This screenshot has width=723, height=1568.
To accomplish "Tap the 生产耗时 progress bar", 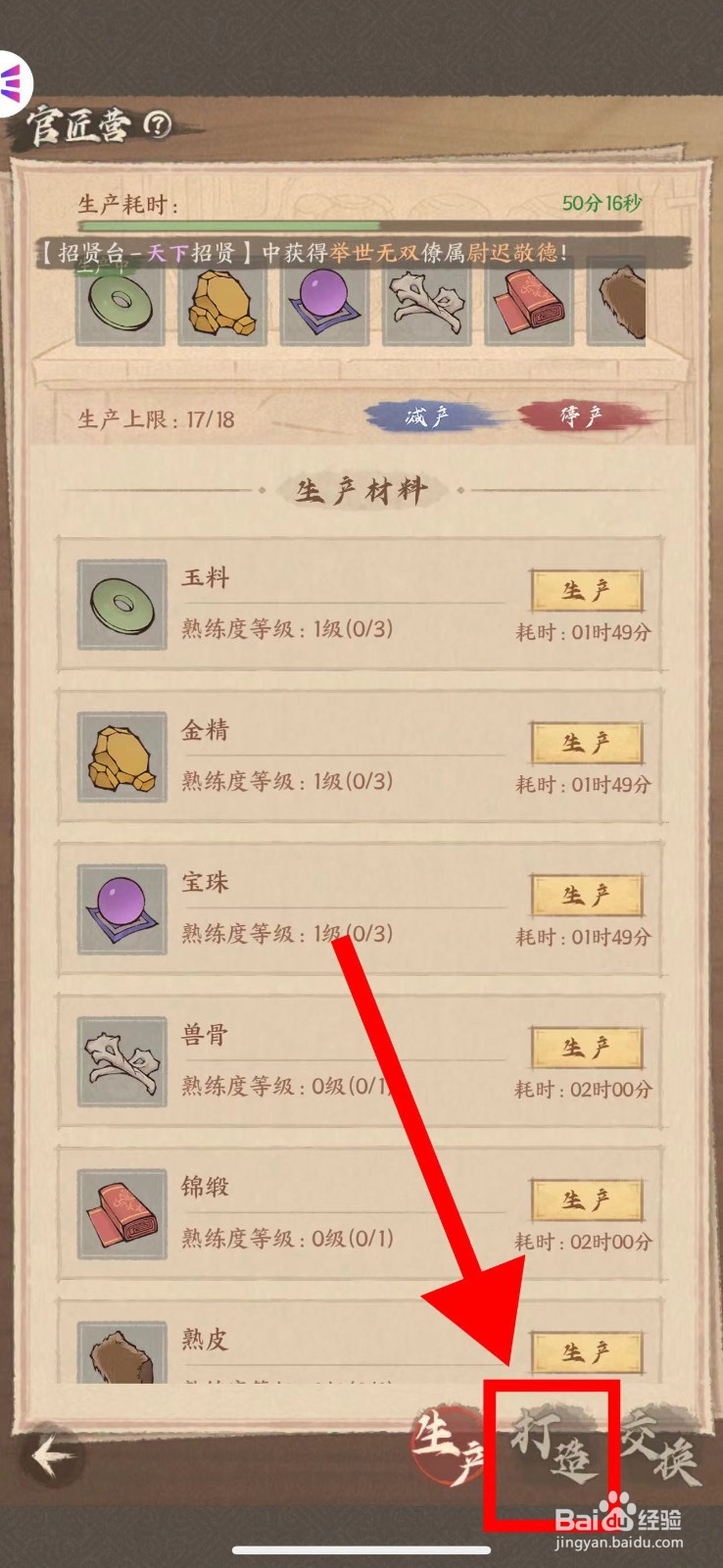I will 361,226.
